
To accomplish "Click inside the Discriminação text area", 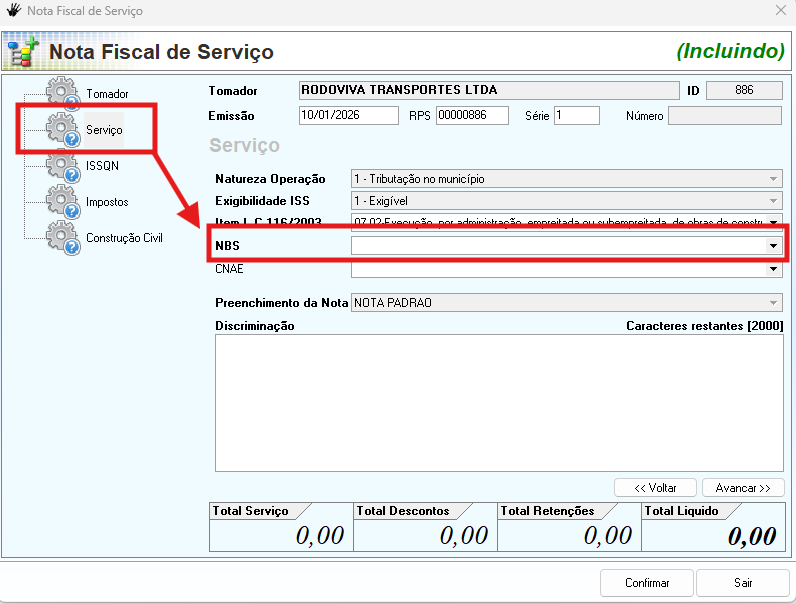I will pyautogui.click(x=499, y=402).
